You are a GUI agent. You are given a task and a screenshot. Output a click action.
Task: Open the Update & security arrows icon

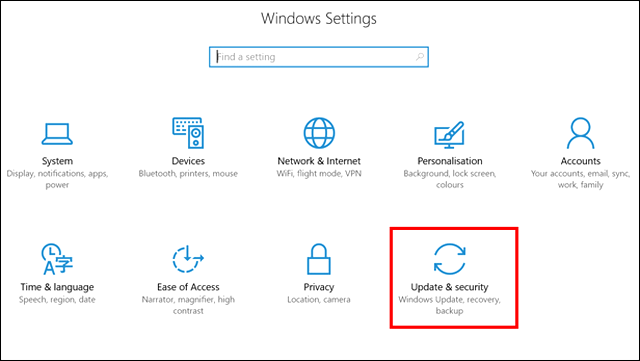point(449,259)
